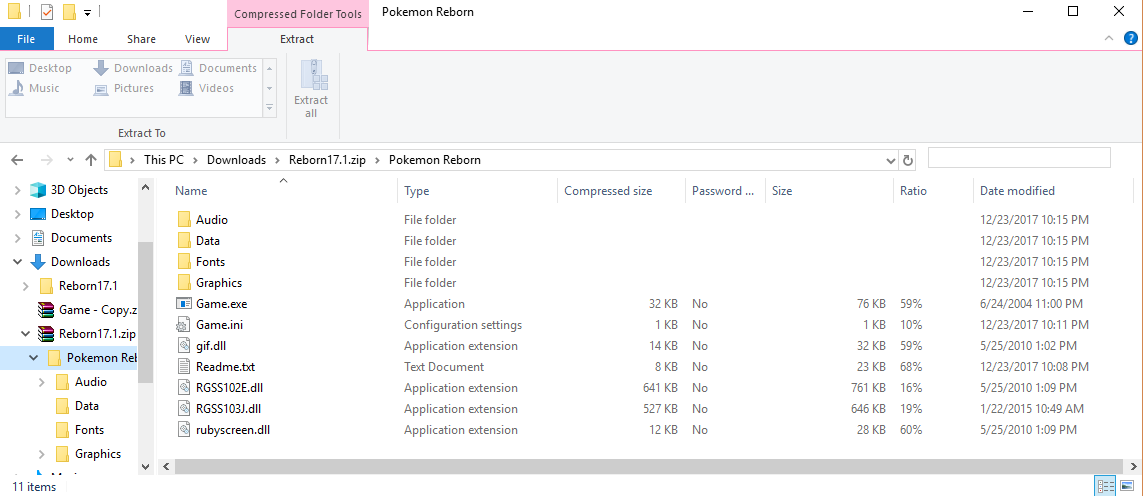Click the Back navigation arrow
This screenshot has height=496, width=1143.
[17, 160]
